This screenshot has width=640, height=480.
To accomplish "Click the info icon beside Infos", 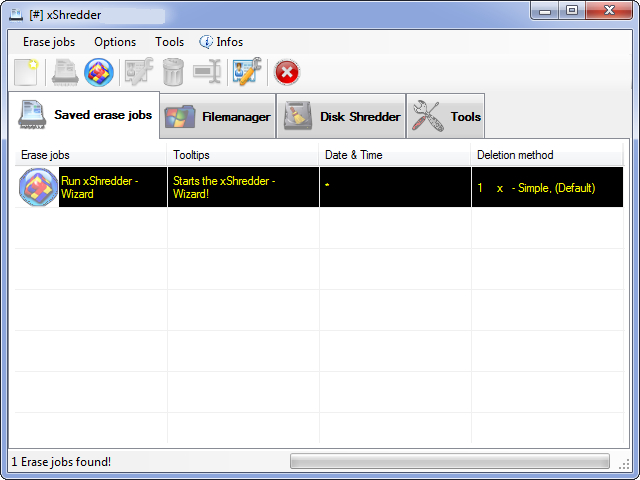I will coord(206,42).
